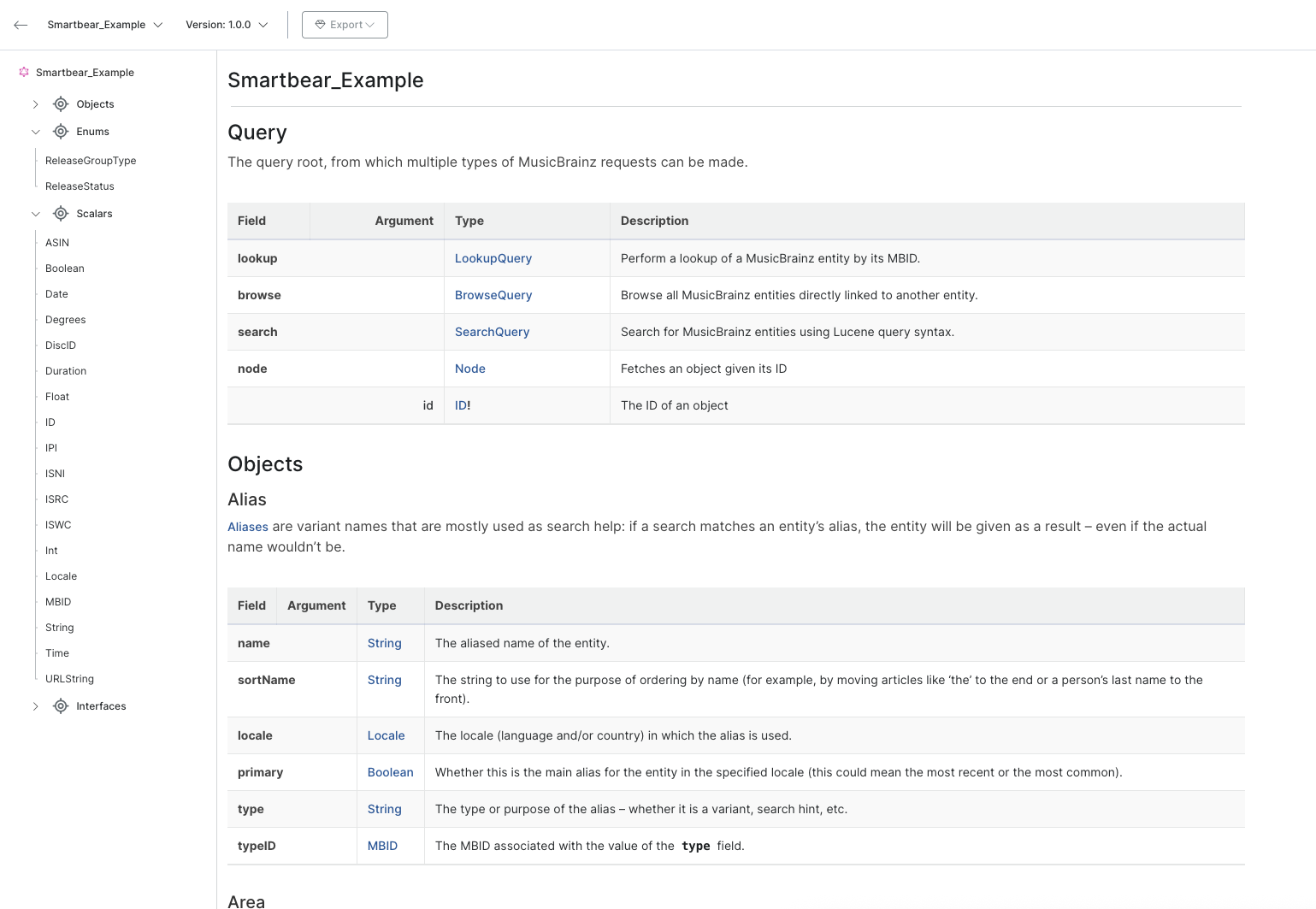Select the Duration scalar in the sidebar

pos(65,370)
